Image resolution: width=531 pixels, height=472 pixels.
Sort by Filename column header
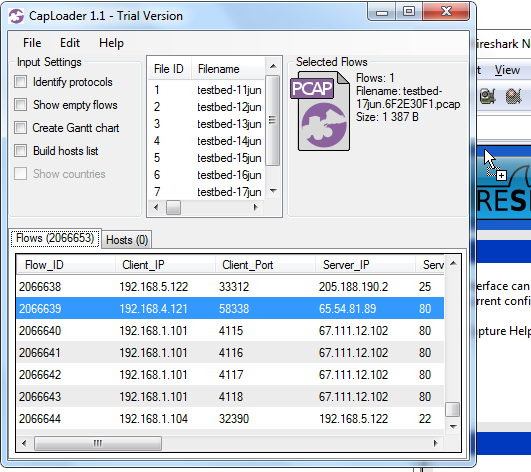pos(228,69)
